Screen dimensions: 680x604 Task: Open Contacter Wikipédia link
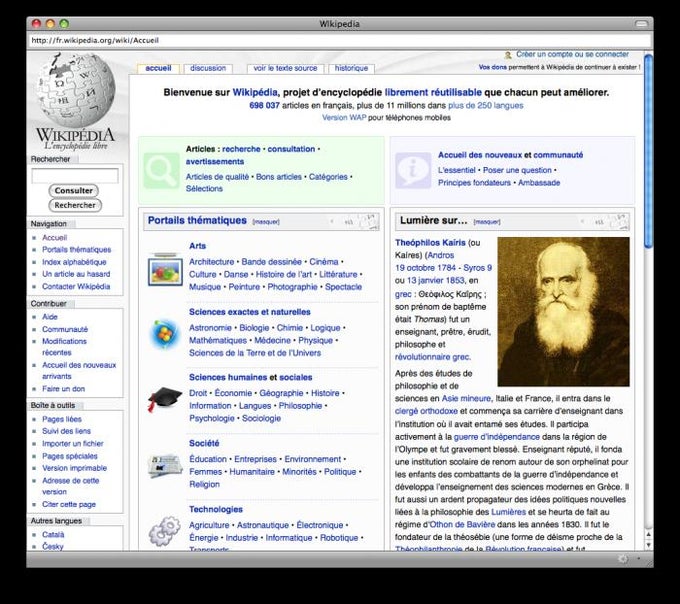(76, 286)
